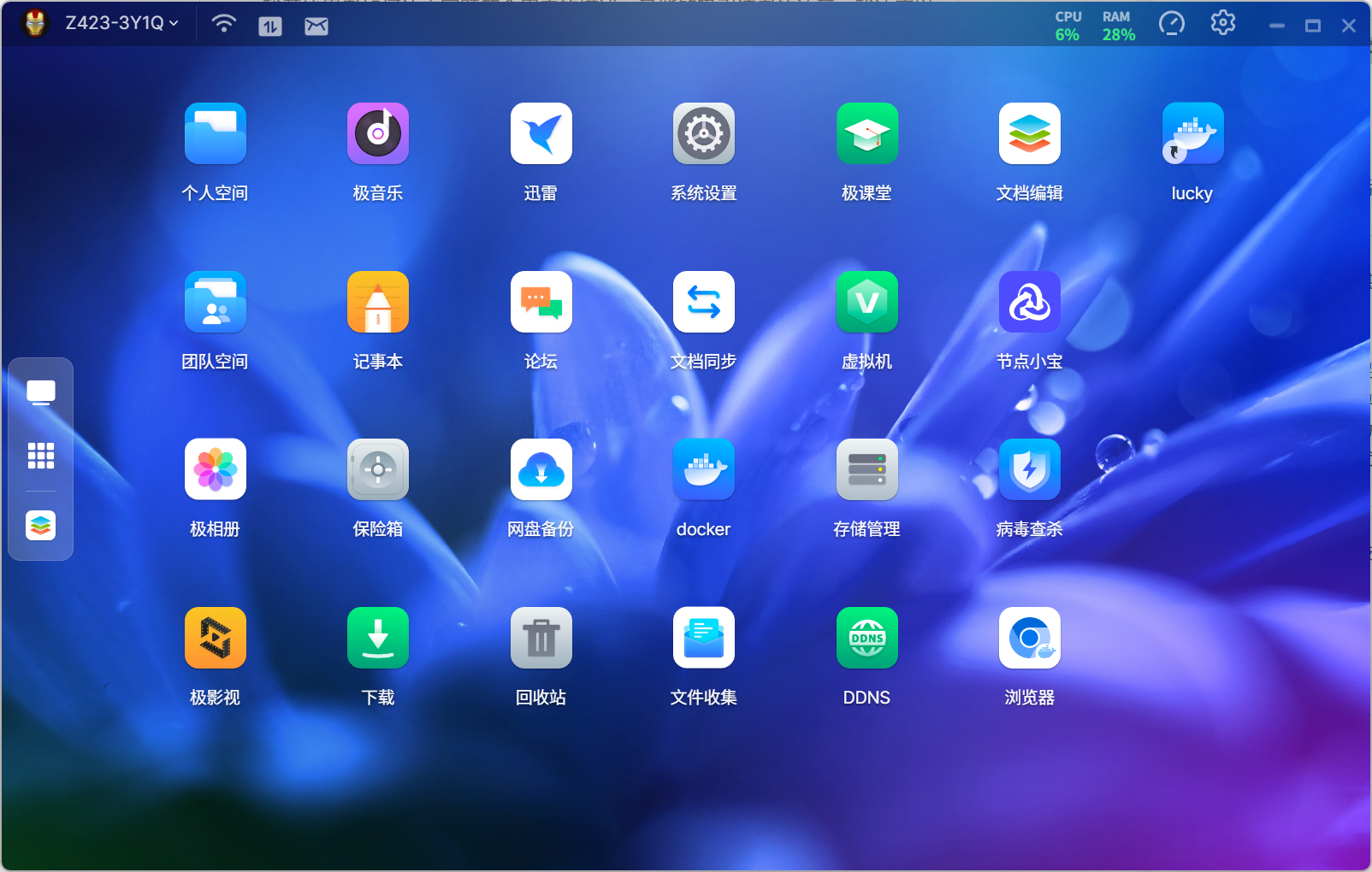
Task: Open 系统设置 system settings
Action: (x=704, y=133)
